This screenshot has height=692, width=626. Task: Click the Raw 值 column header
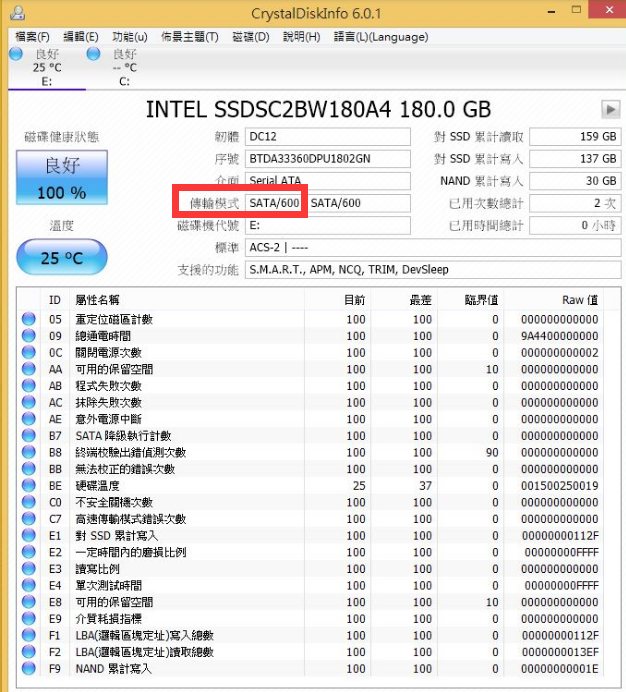tap(554, 300)
